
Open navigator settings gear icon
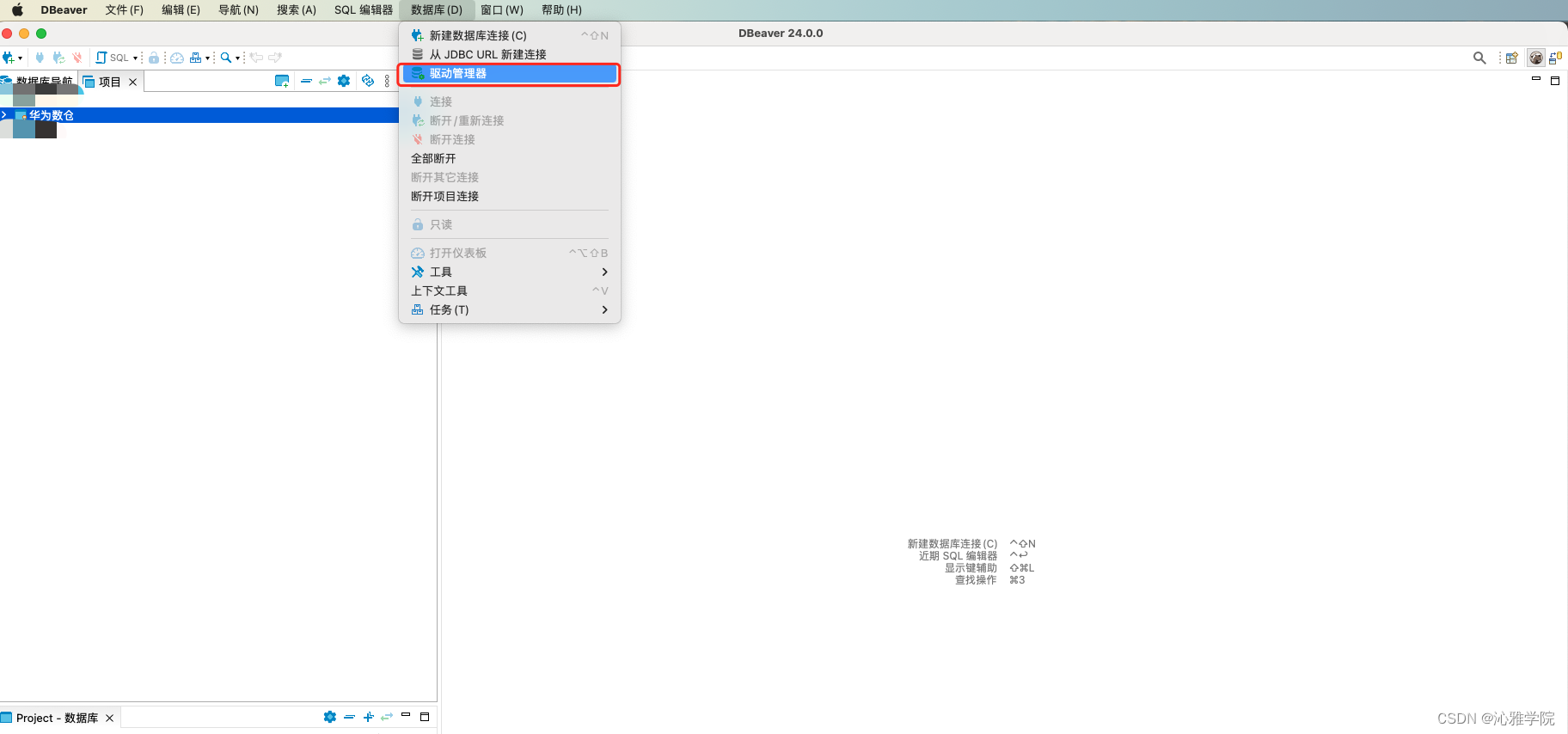coord(344,81)
